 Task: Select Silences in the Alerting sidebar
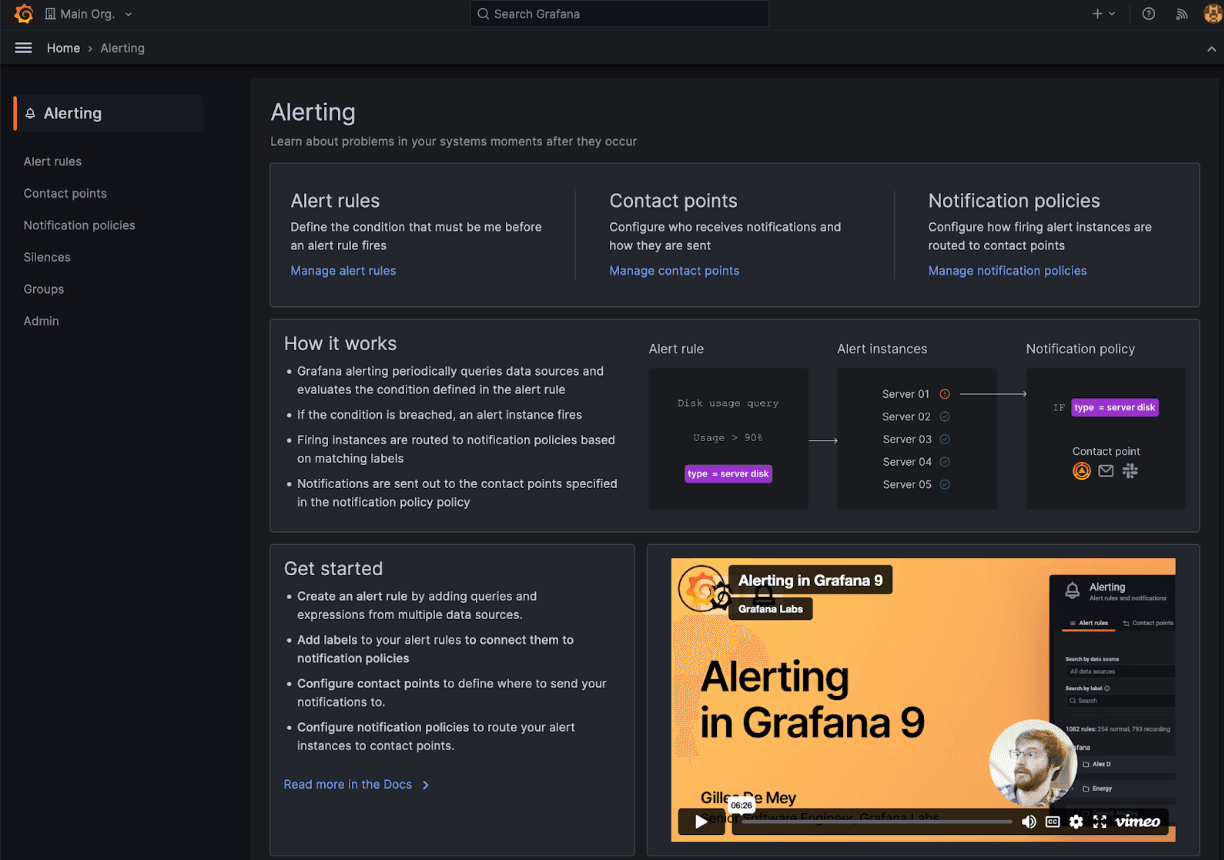pos(46,257)
